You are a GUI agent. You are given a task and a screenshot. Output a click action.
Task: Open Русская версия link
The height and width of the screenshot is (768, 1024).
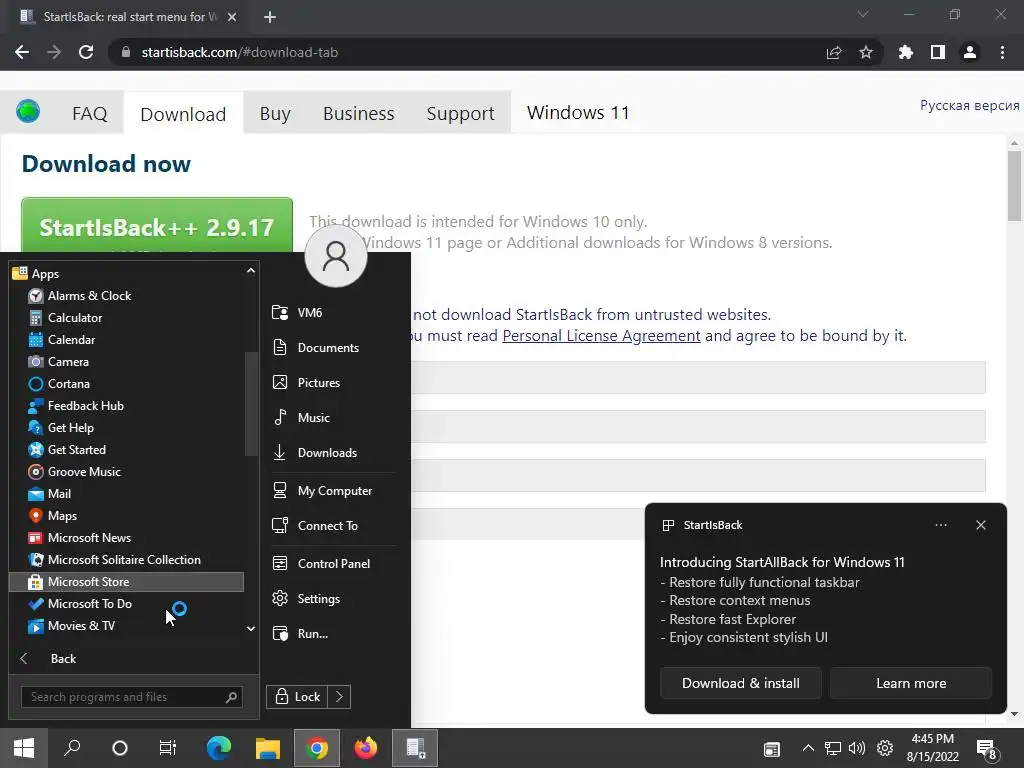[x=969, y=106]
